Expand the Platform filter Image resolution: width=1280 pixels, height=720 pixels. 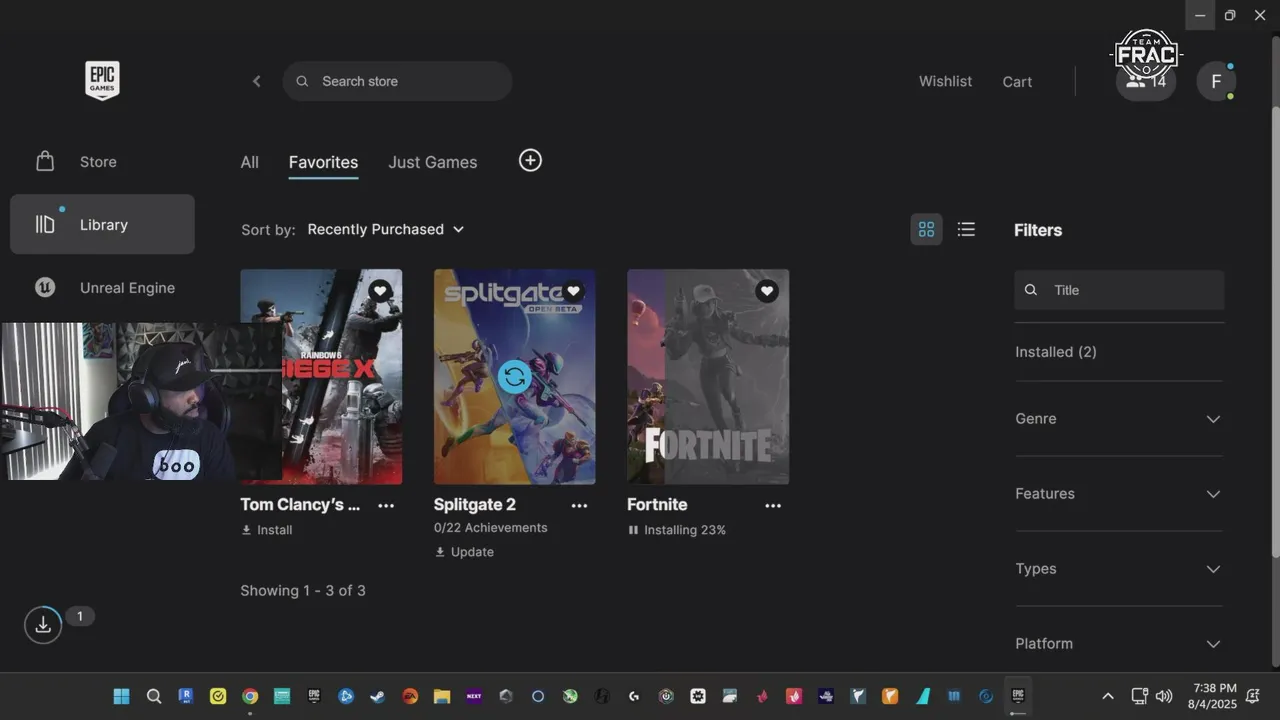[x=1119, y=644]
